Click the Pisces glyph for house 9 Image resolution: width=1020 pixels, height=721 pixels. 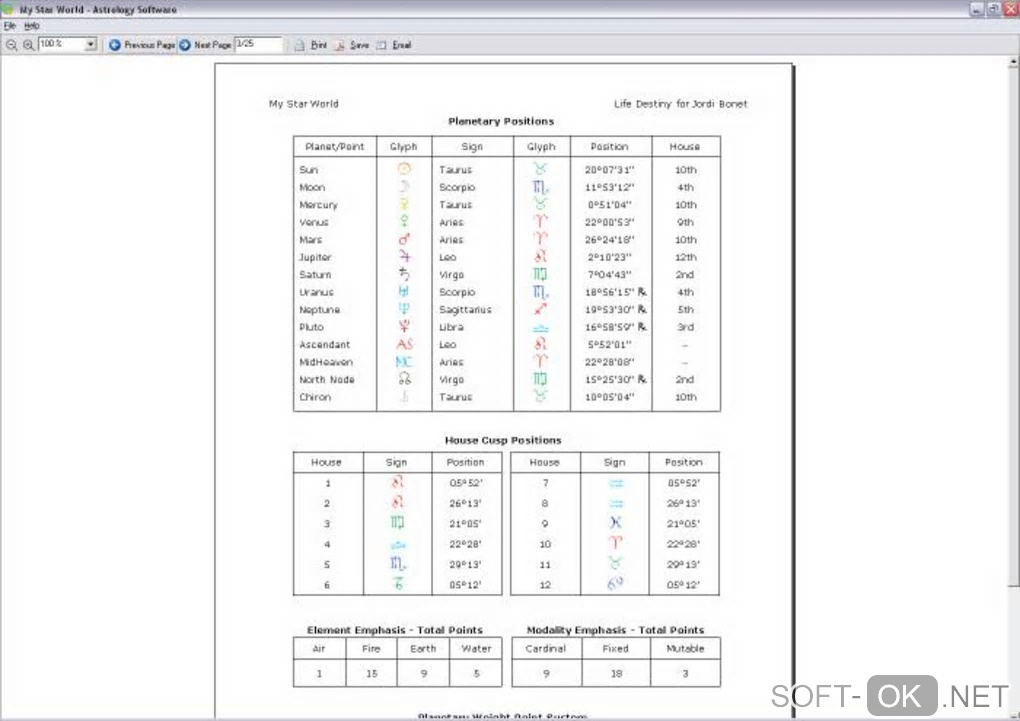(x=615, y=523)
